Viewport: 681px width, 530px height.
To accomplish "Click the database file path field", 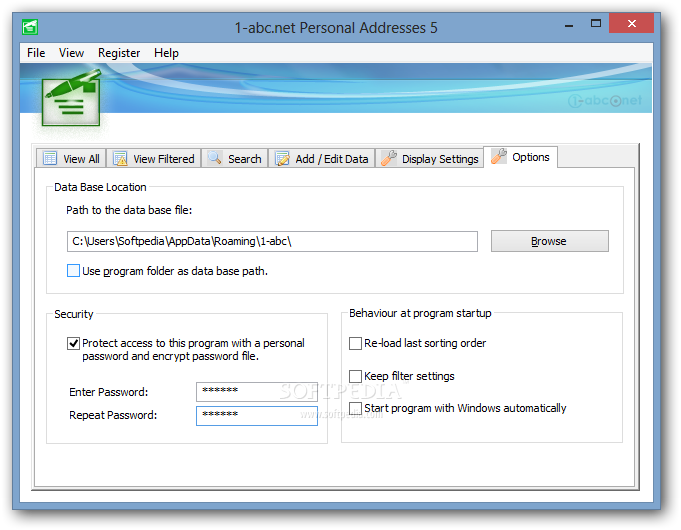I will tap(272, 241).
